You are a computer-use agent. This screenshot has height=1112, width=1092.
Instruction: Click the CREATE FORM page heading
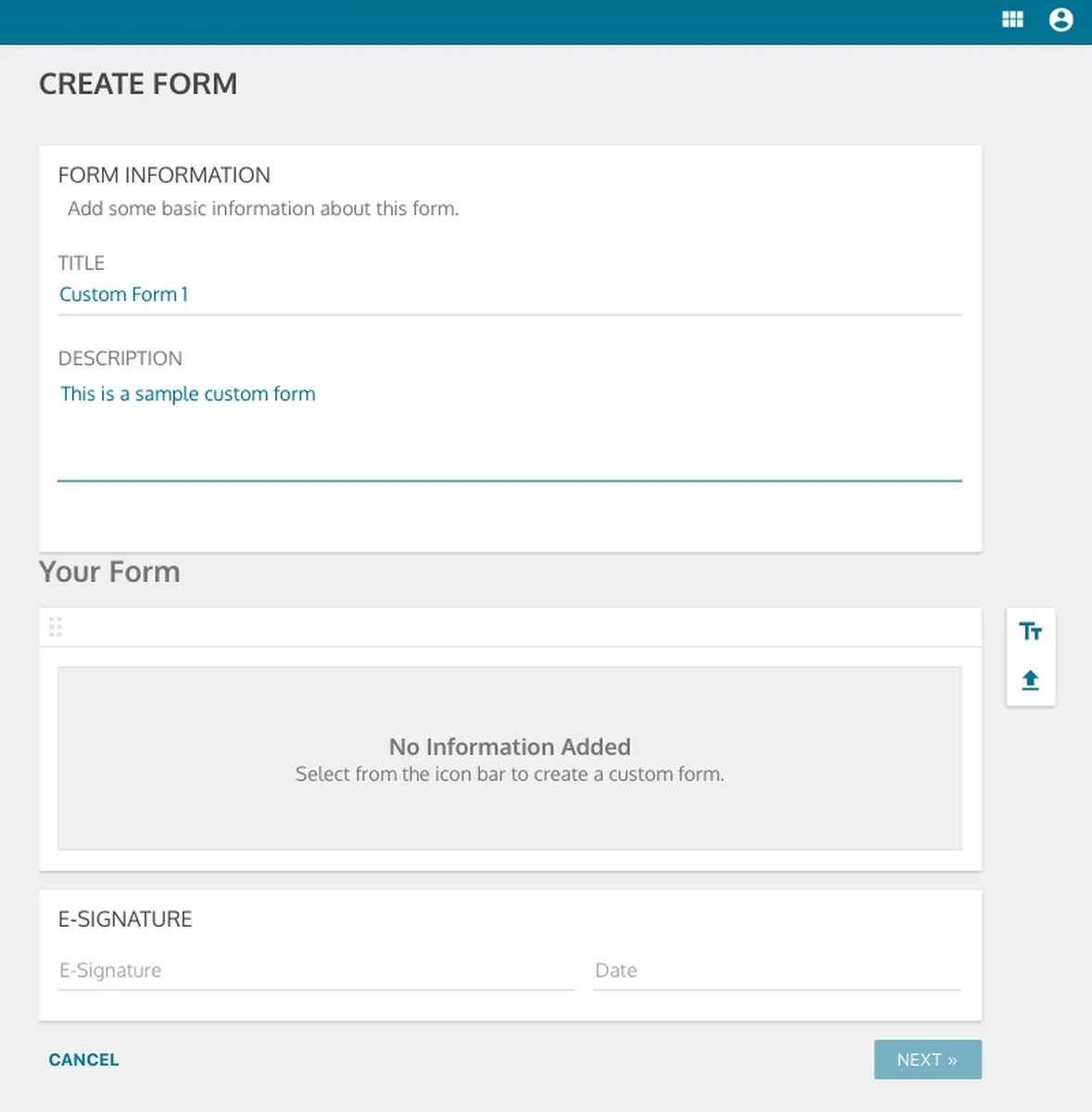[x=138, y=84]
